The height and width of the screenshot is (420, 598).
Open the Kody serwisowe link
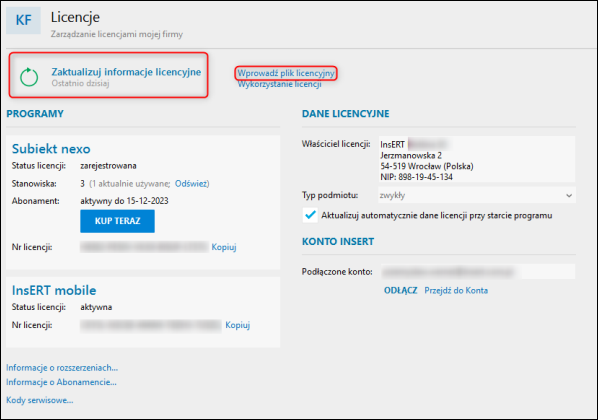pos(39,400)
